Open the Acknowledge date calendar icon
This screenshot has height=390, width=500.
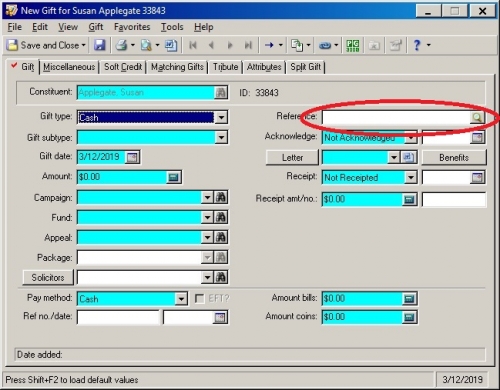477,137
